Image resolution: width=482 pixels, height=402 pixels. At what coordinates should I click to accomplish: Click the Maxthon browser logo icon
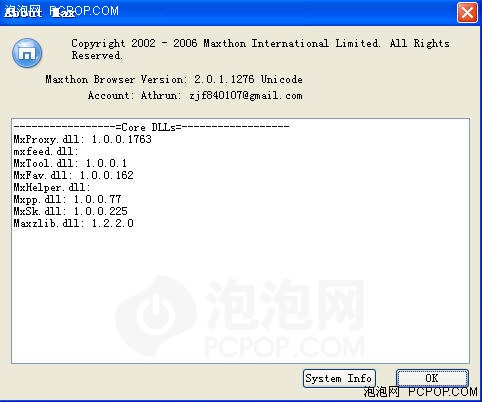27,53
